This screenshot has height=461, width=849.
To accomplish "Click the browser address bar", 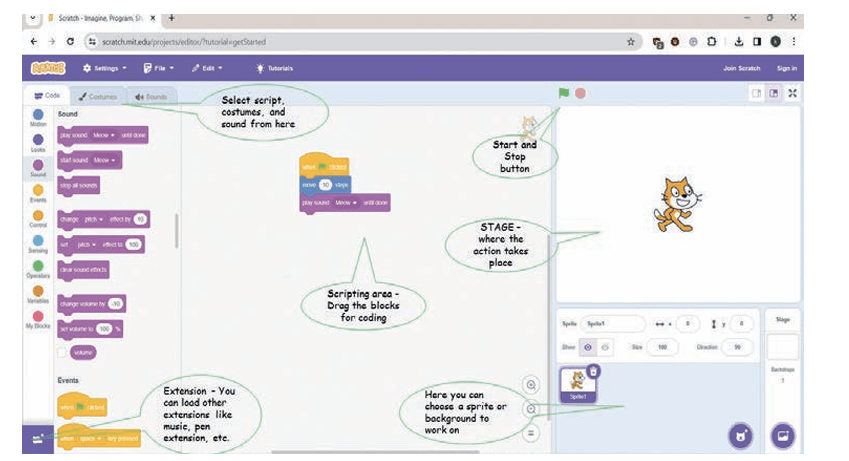I will 363,42.
